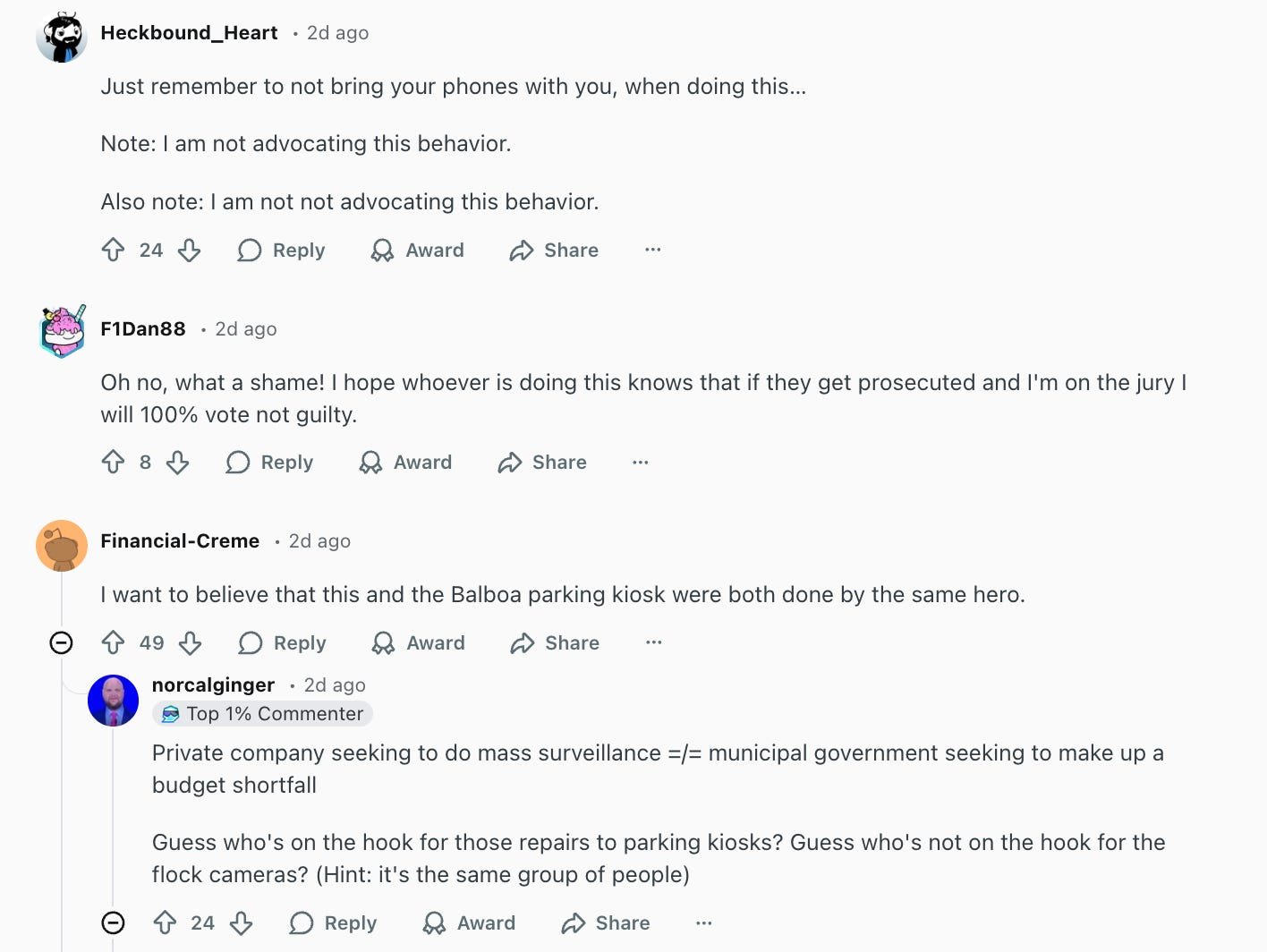
Task: Open norcalginger's username link
Action: (x=213, y=684)
